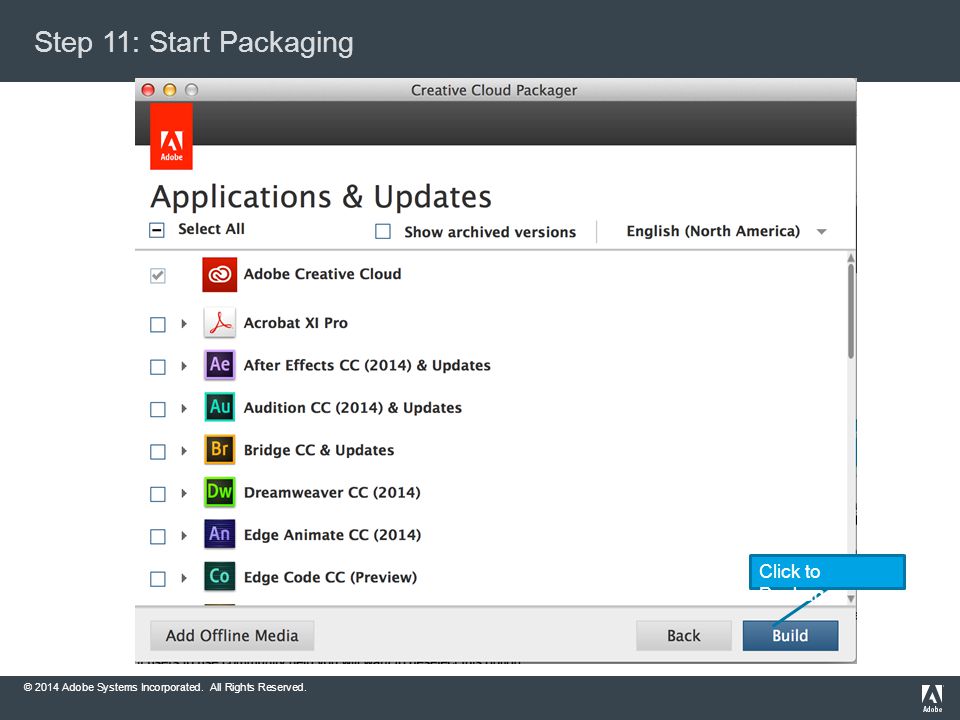Click "After Effects CC (2014) & Updates" label

pyautogui.click(x=367, y=365)
